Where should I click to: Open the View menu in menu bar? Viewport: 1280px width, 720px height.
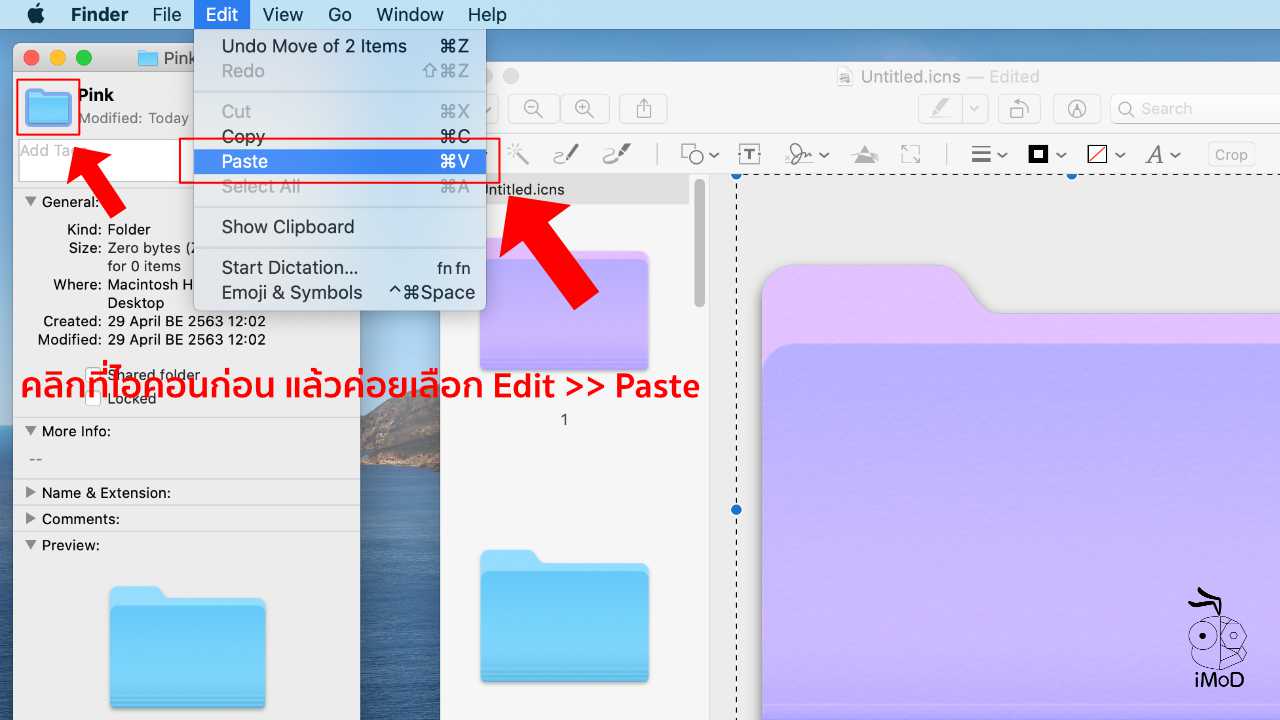[x=282, y=14]
